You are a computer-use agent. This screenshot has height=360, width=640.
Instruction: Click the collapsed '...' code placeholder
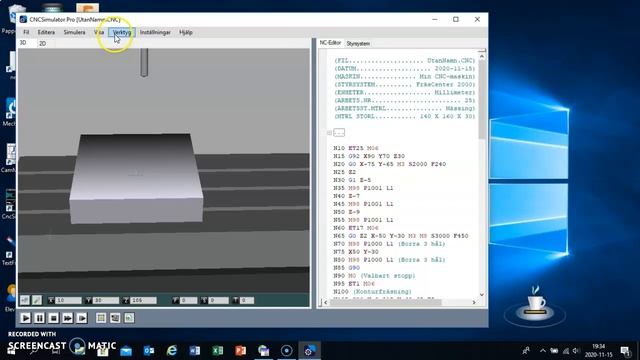[339, 133]
